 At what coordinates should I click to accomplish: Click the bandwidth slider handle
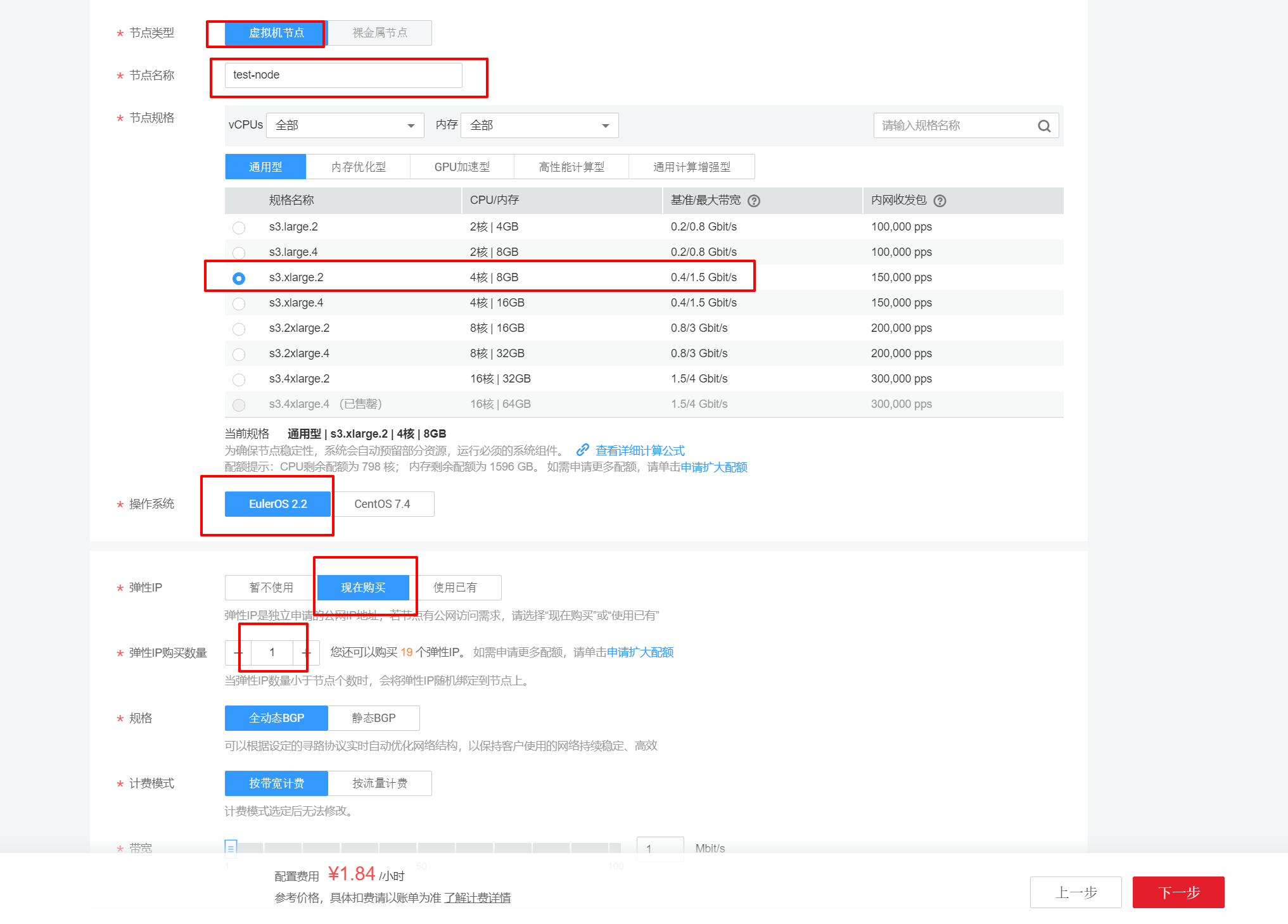click(231, 848)
